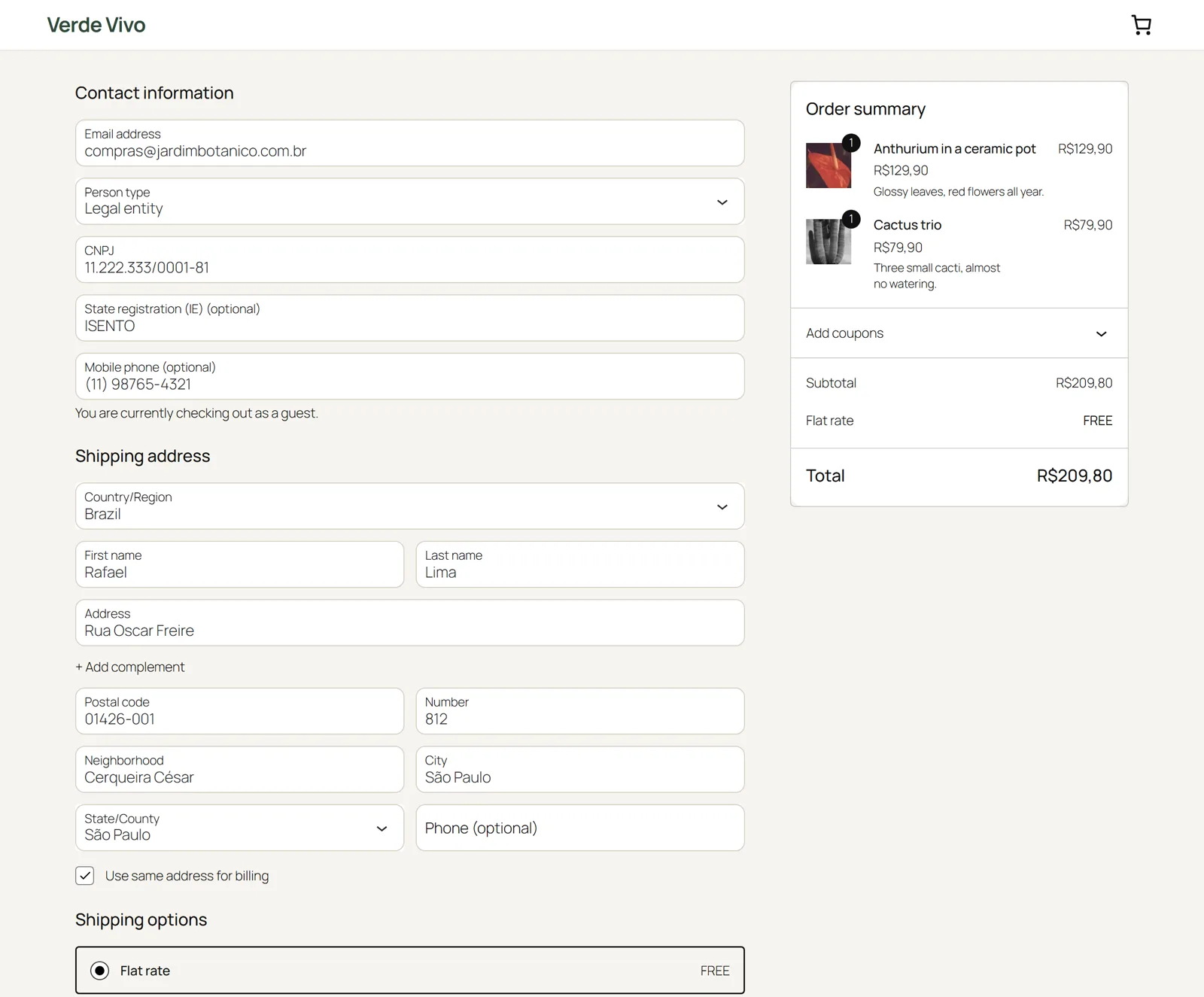
Task: Click the Anthurium in a ceramic pot title
Action: [x=954, y=149]
